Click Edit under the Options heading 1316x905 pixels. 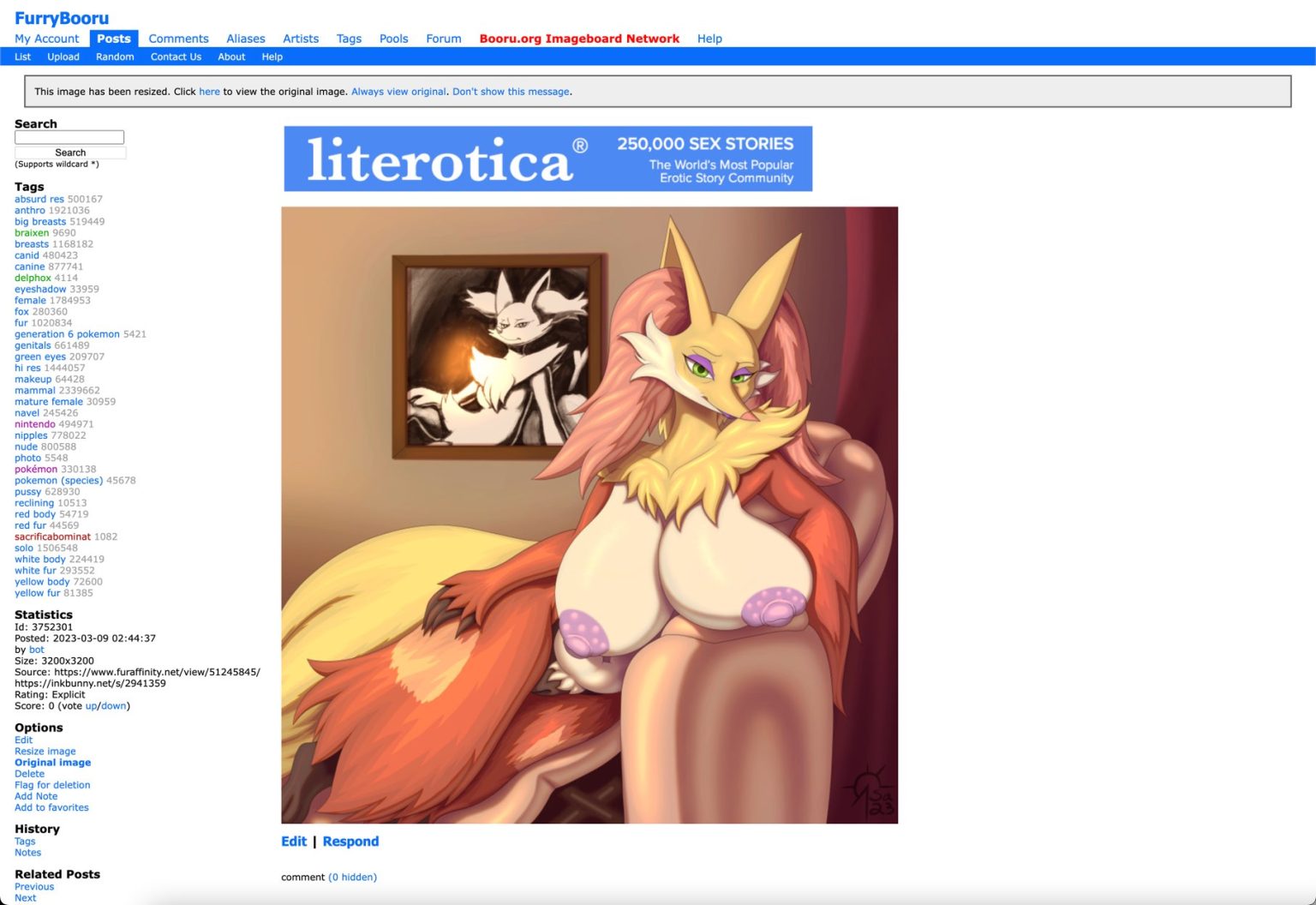[23, 740]
